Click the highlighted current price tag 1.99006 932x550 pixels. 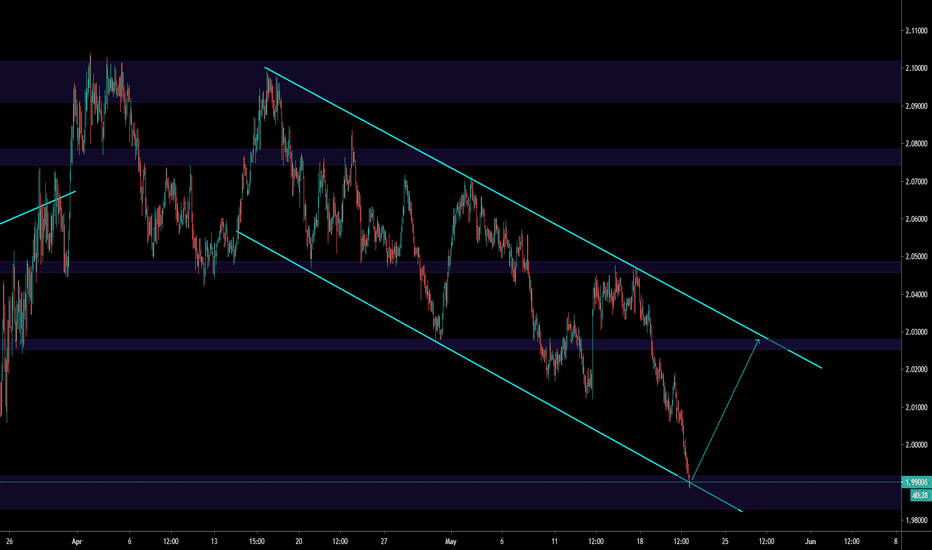916,482
